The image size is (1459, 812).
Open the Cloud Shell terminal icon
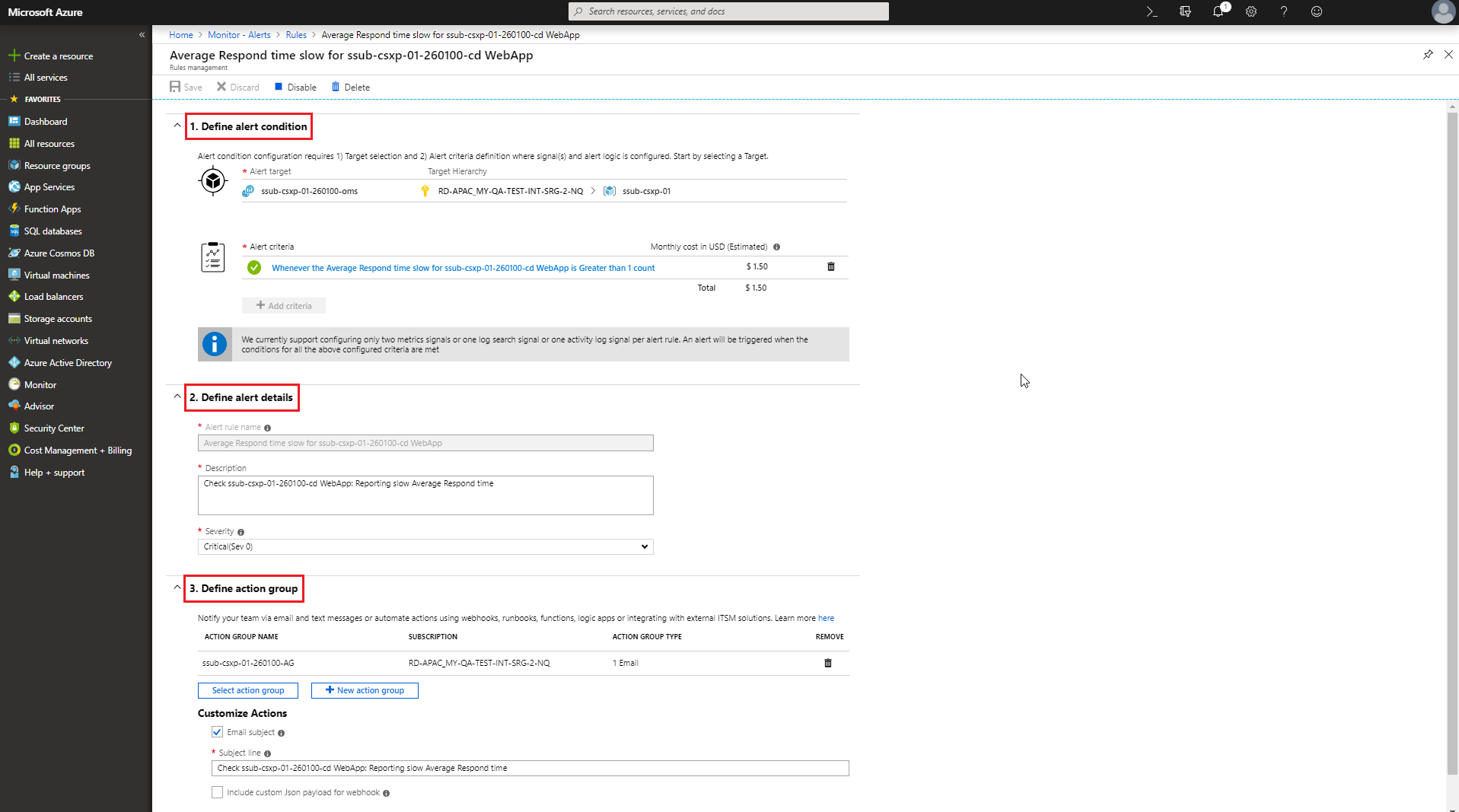(1152, 11)
